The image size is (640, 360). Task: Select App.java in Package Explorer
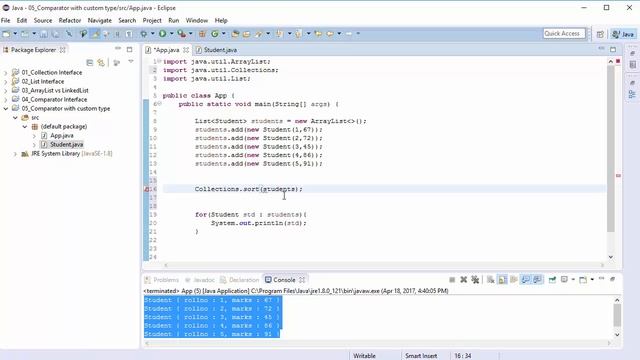tap(62, 136)
